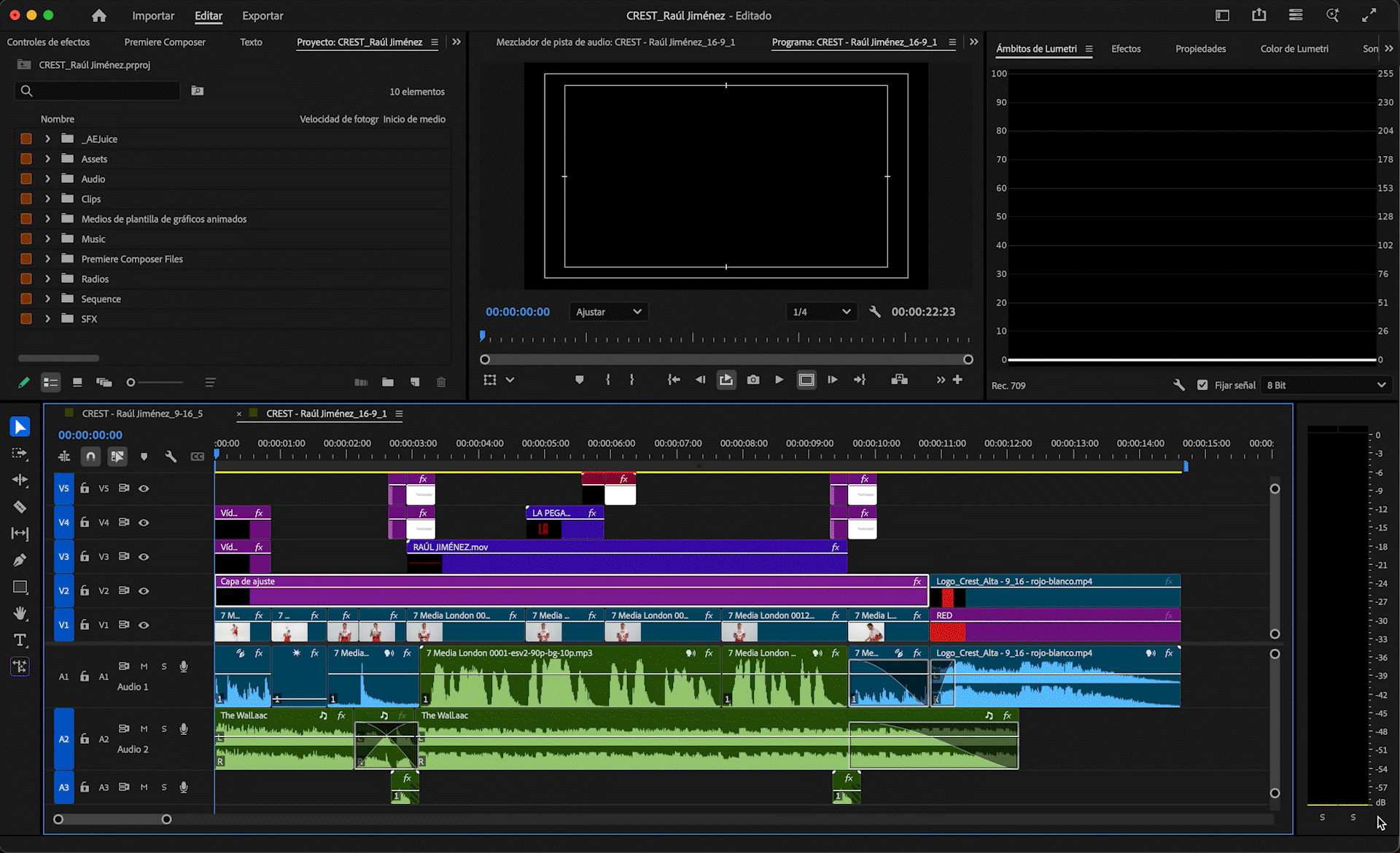The width and height of the screenshot is (1400, 853).
Task: Click the New Bin folder icon
Action: point(388,382)
